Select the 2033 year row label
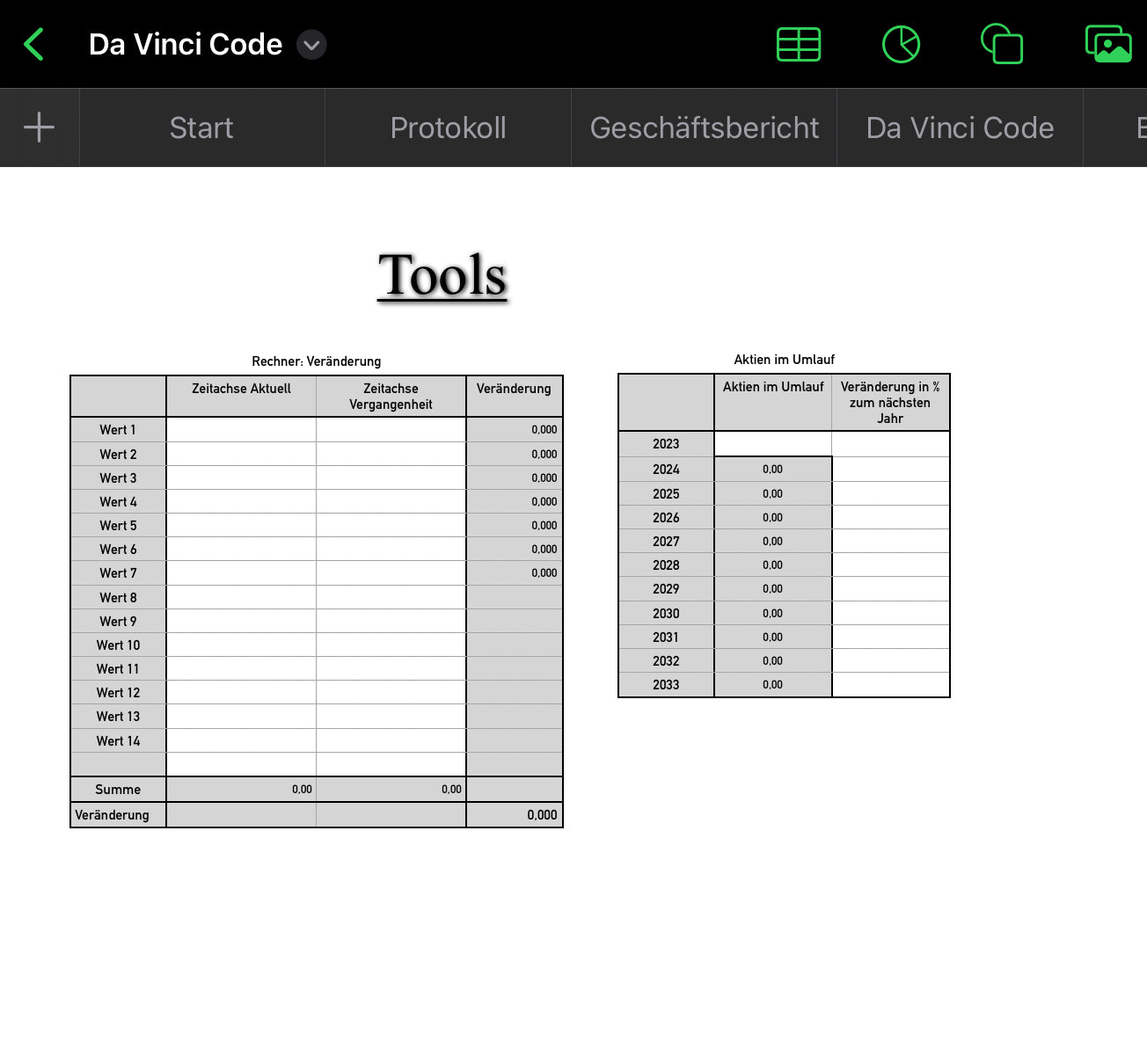Viewport: 1147px width, 1064px height. 666,685
